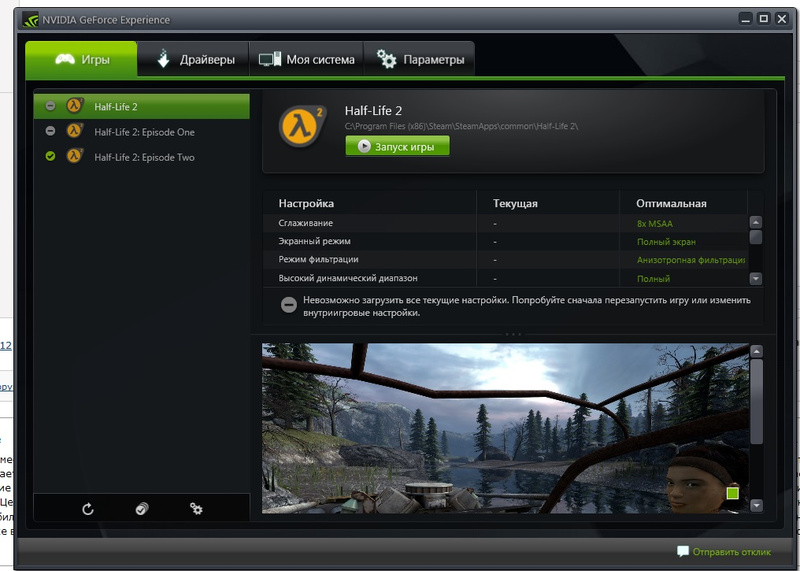Click the Episode One grey status icon

[x=50, y=131]
